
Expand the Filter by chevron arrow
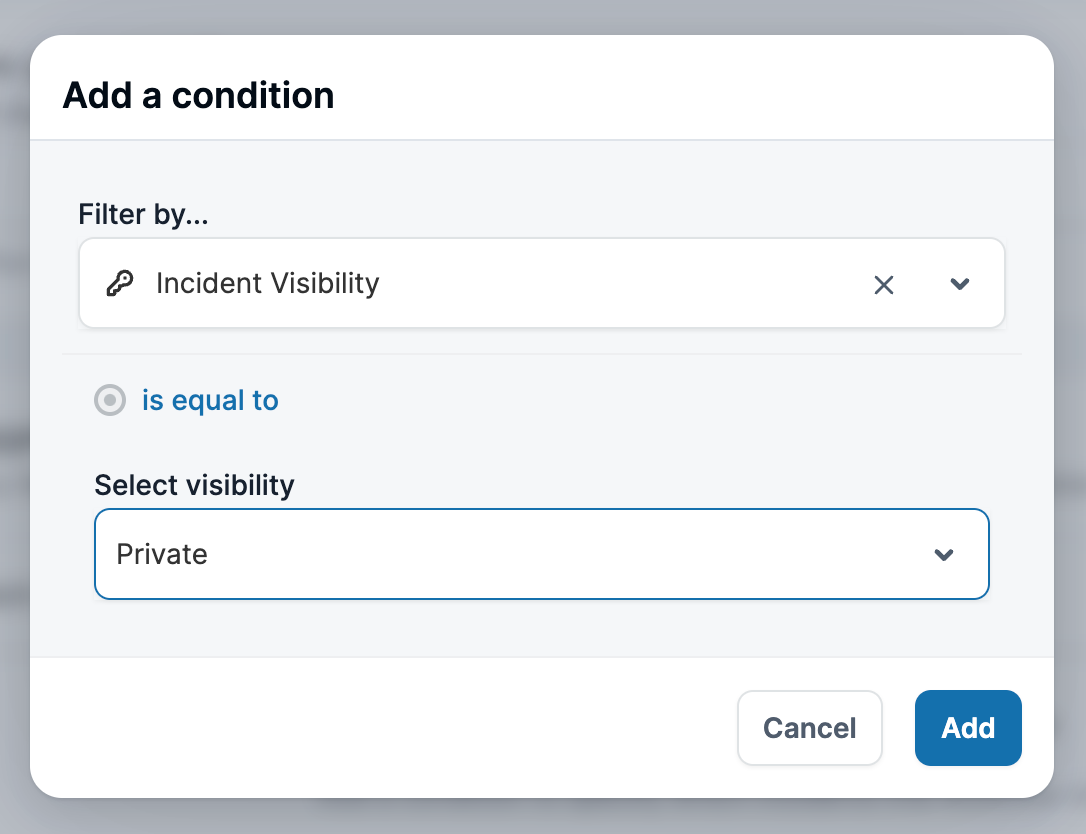click(x=959, y=283)
